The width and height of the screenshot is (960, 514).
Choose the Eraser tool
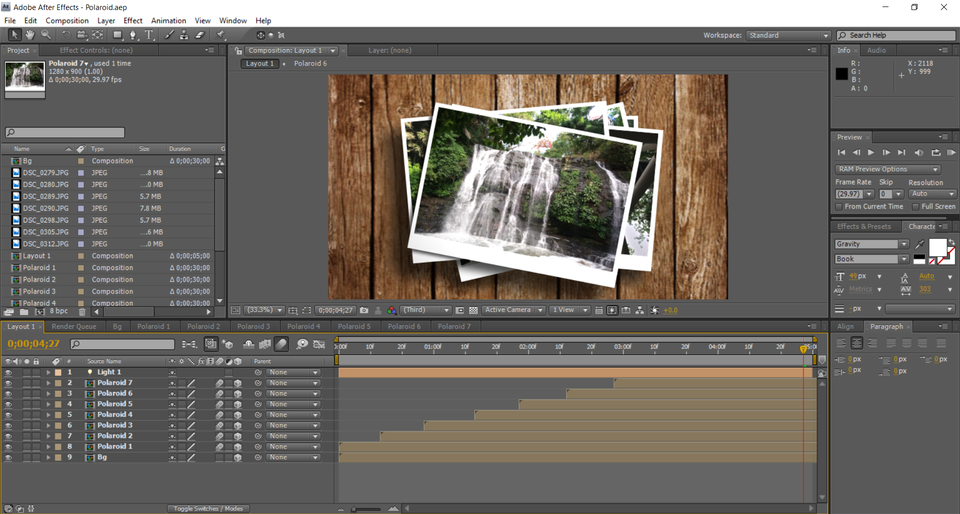pos(199,35)
